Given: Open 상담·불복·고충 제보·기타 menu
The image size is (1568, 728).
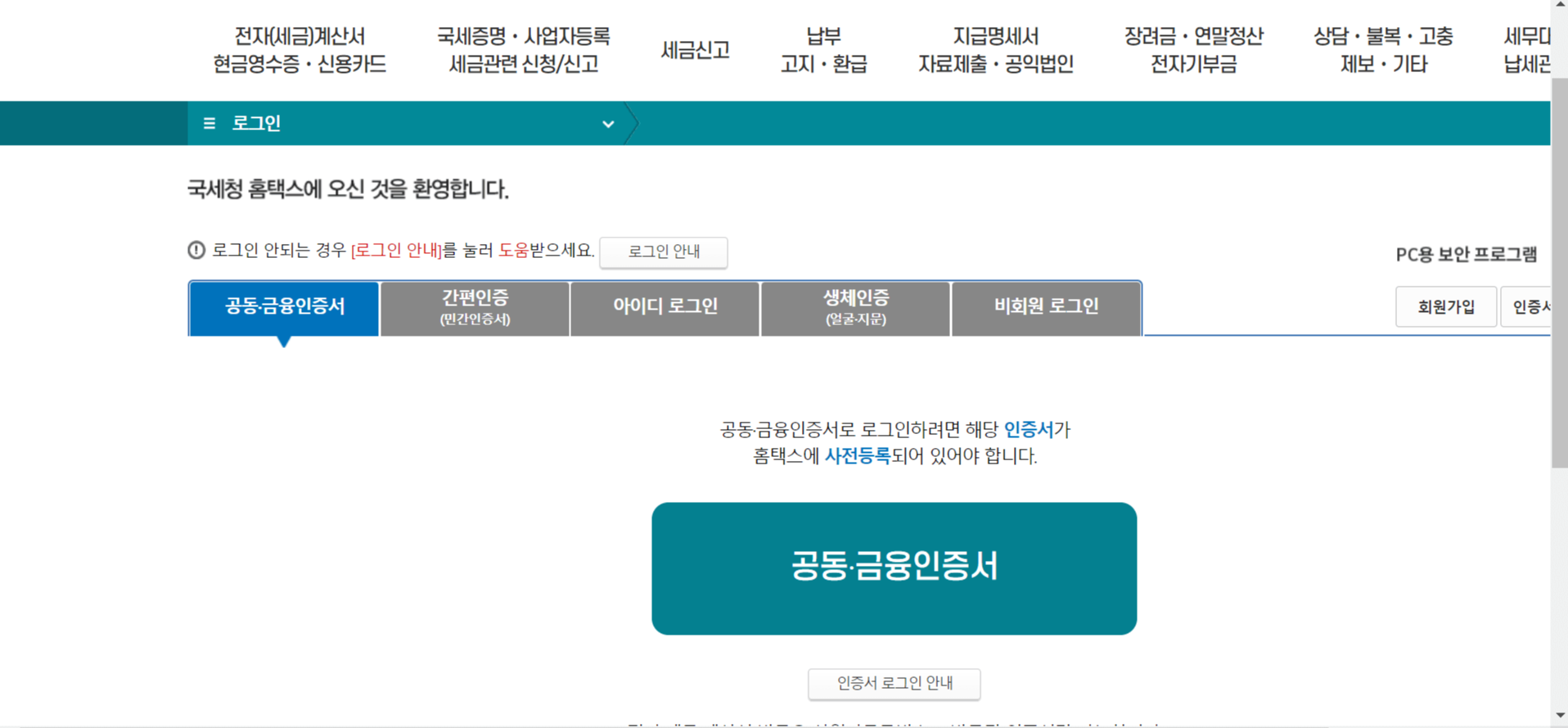Looking at the screenshot, I should tap(1383, 50).
